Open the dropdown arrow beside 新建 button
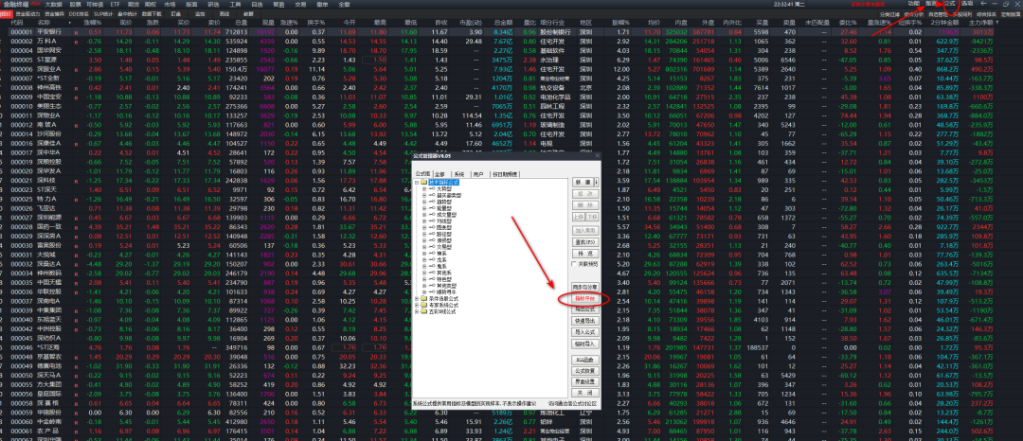Image resolution: width=1023 pixels, height=441 pixels. 596,182
